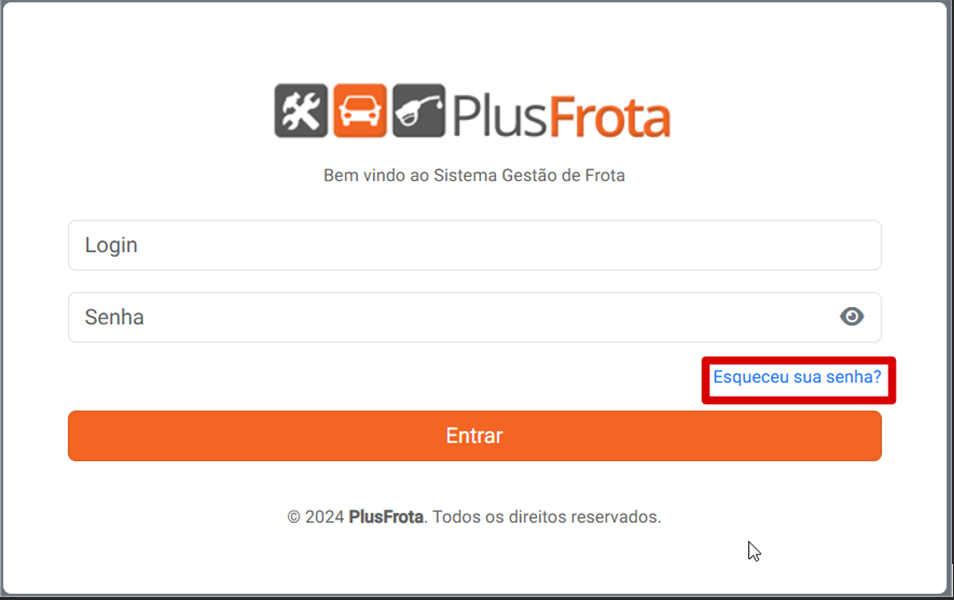Click the bold PlusFrota name in footer
The image size is (954, 600).
(x=386, y=517)
